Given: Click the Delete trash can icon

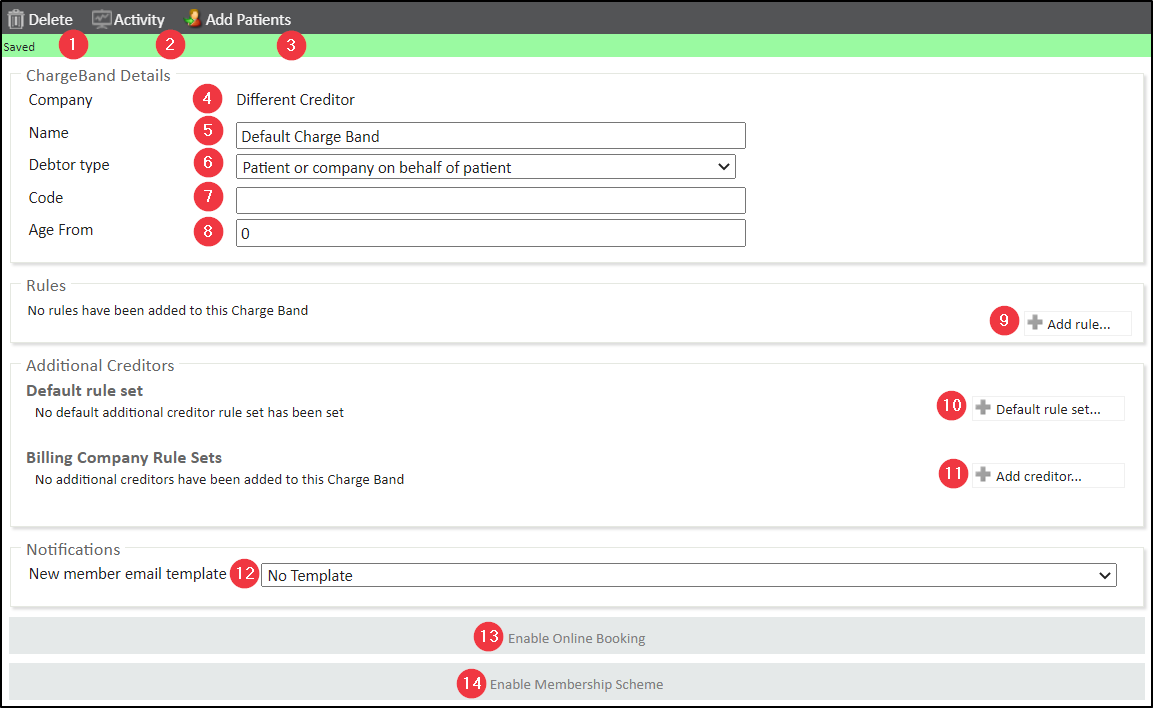Looking at the screenshot, I should pos(16,19).
